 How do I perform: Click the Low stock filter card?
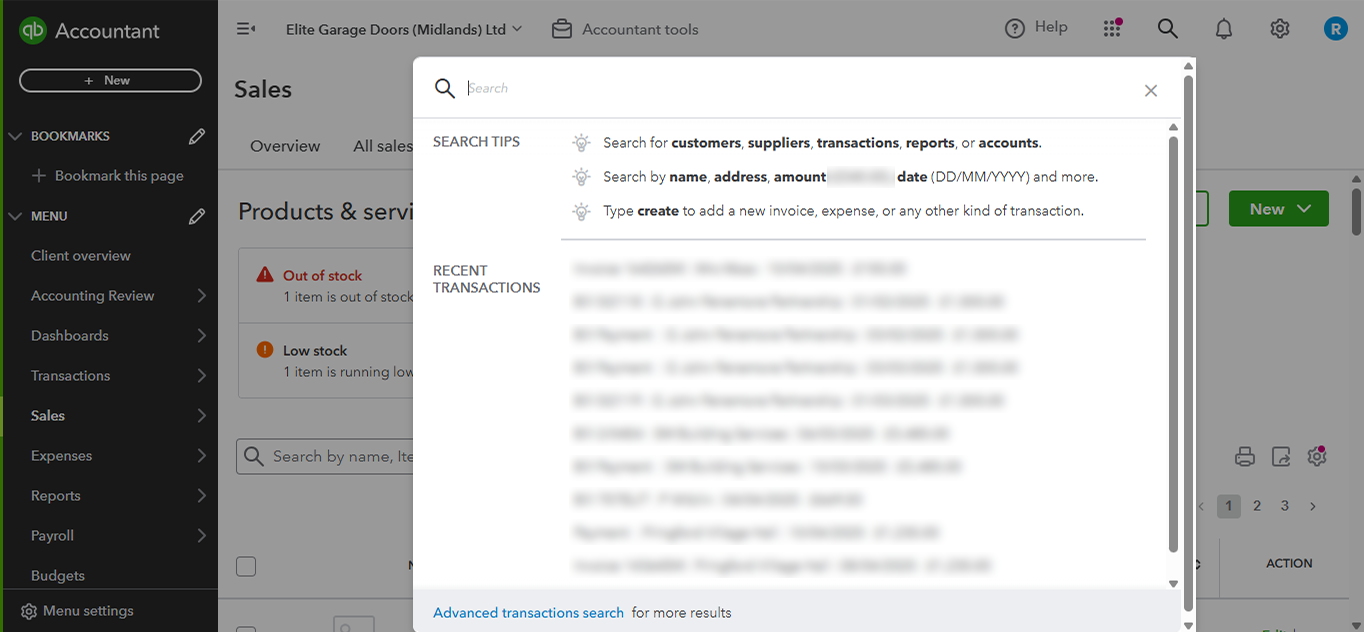pyautogui.click(x=326, y=360)
